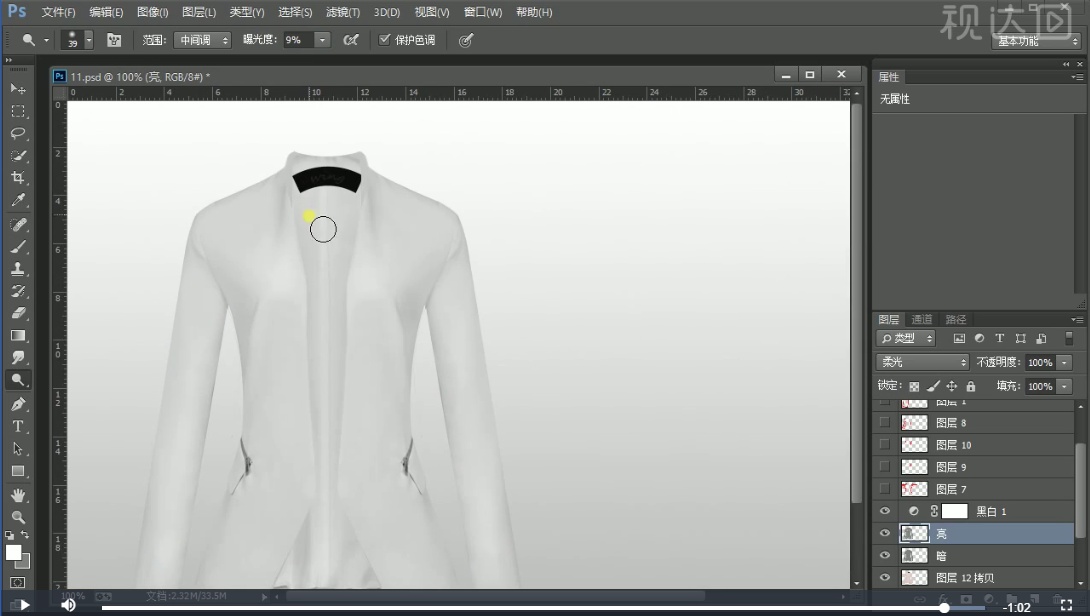Click the foreground color swatch
The width and height of the screenshot is (1090, 616).
13,553
